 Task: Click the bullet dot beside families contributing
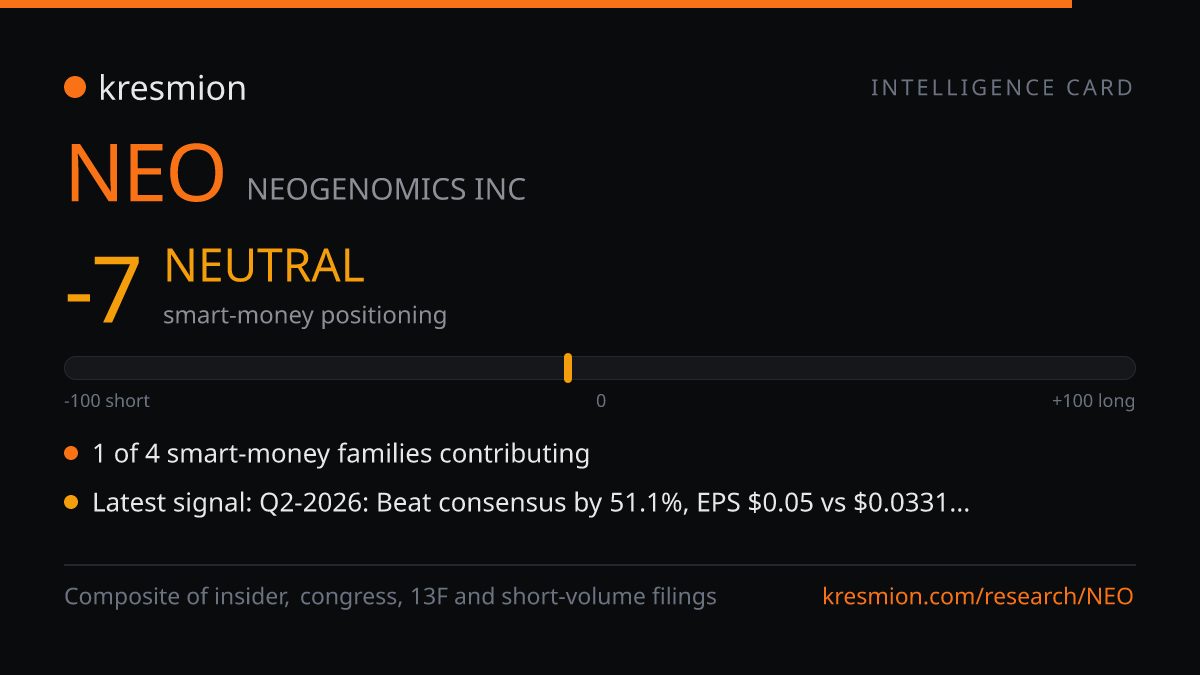tap(71, 454)
